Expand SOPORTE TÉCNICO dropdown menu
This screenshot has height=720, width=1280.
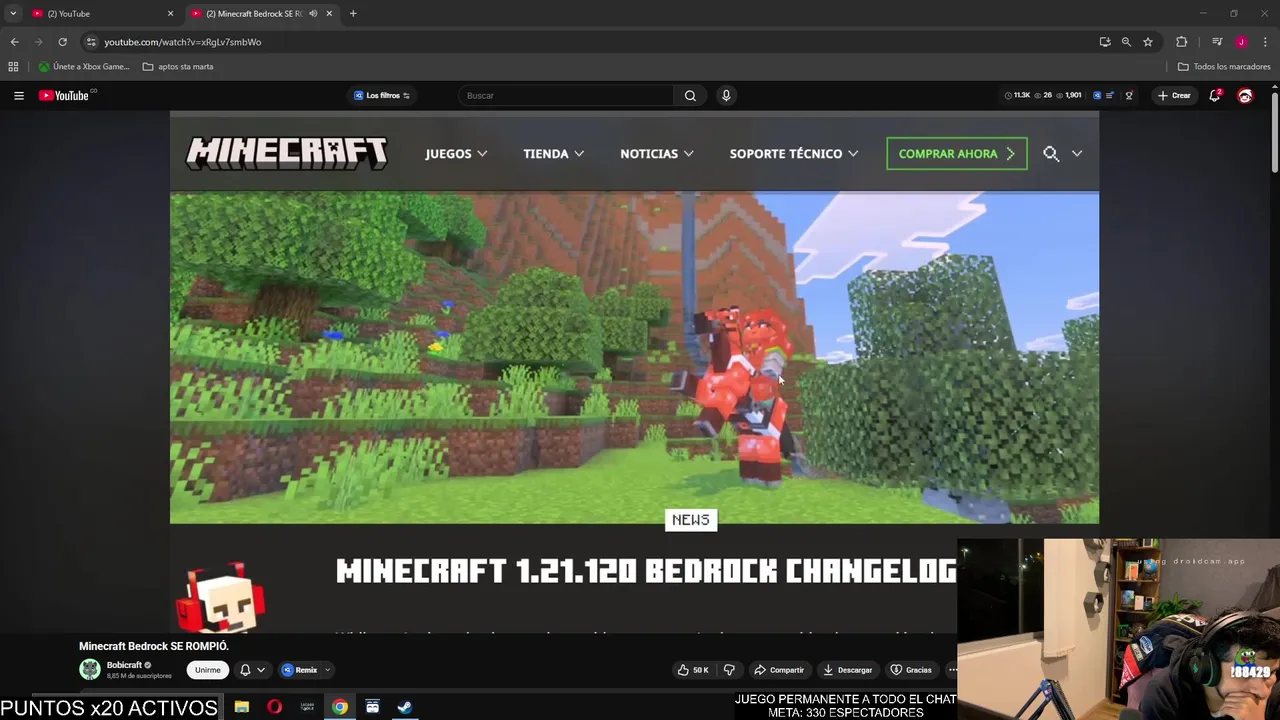tap(794, 153)
